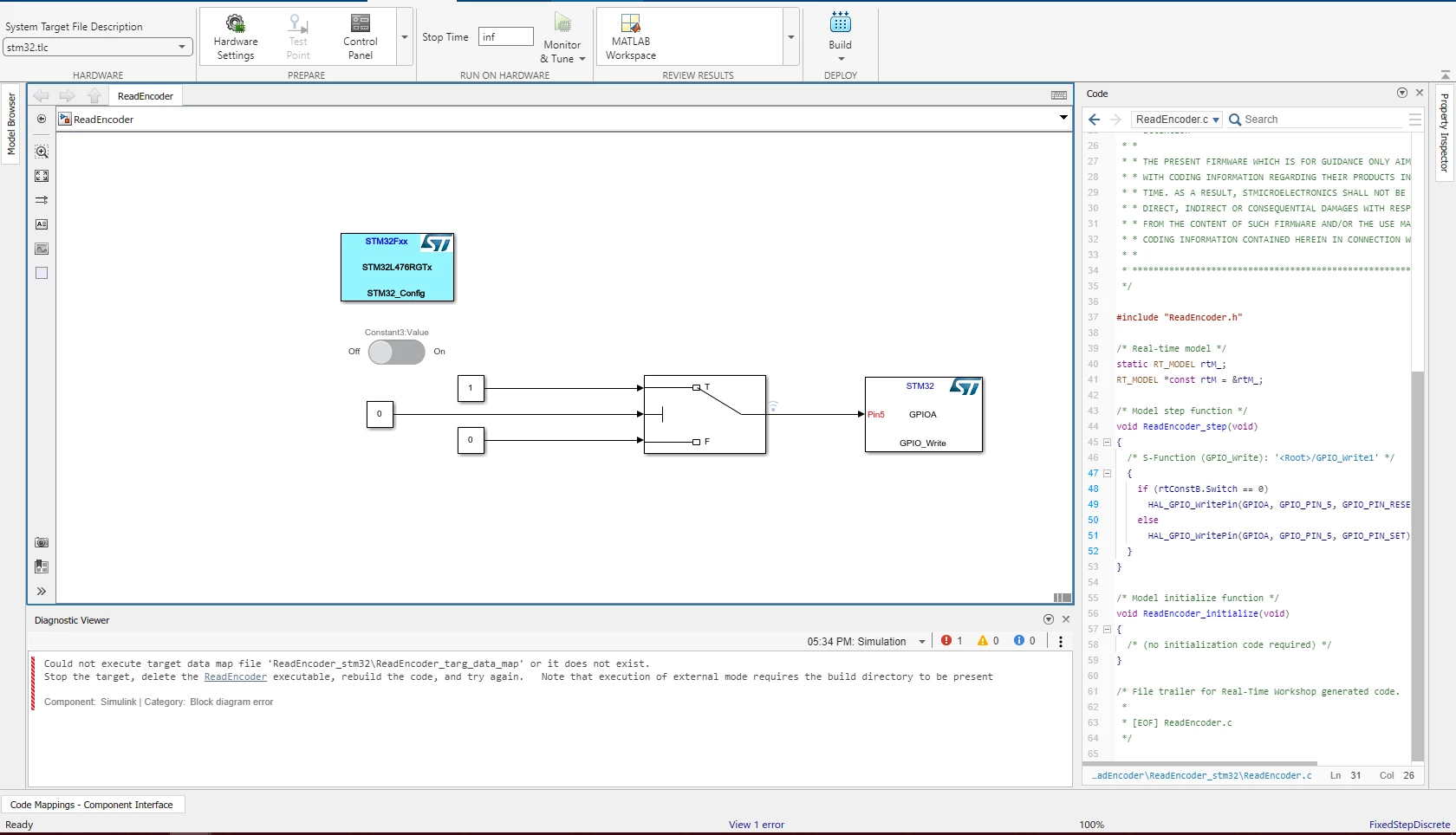Open the Property Inspector side tab

[x=1444, y=132]
